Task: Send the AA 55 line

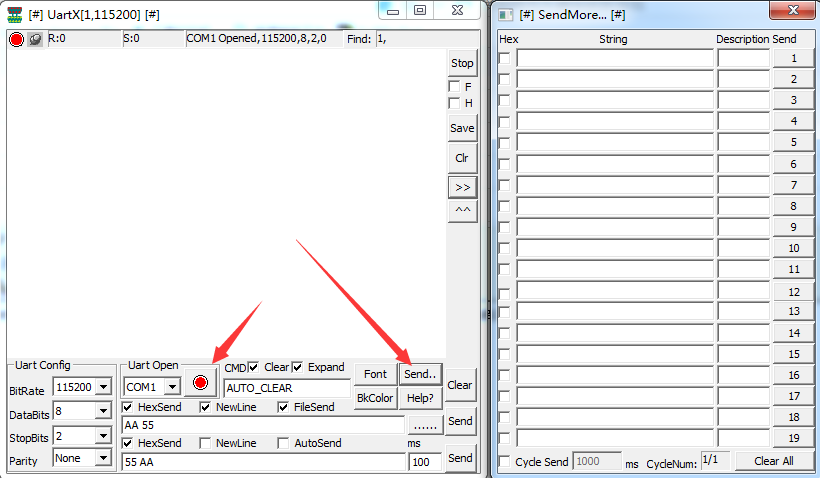Action: click(x=460, y=422)
